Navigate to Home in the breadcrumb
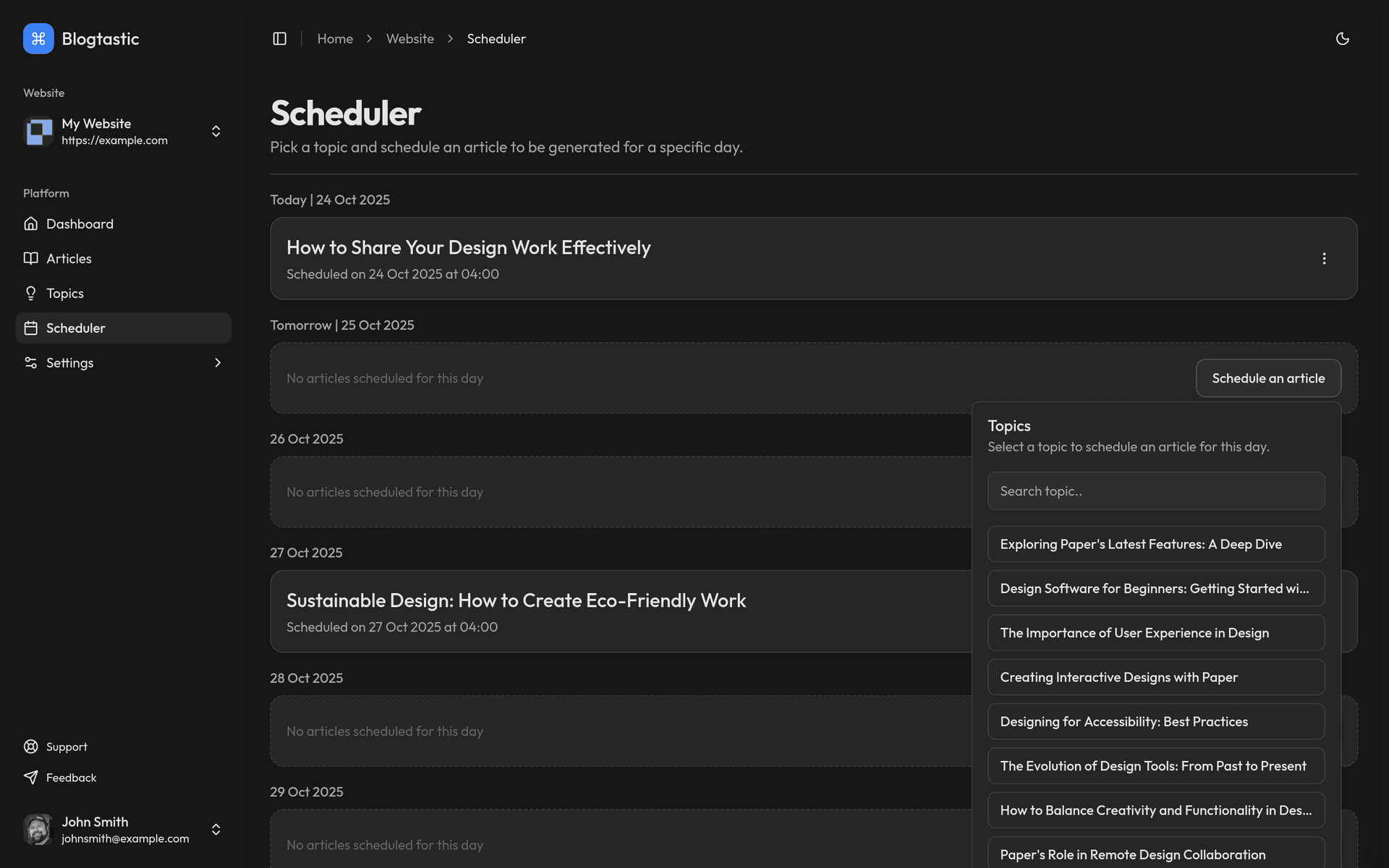1389x868 pixels. (335, 38)
